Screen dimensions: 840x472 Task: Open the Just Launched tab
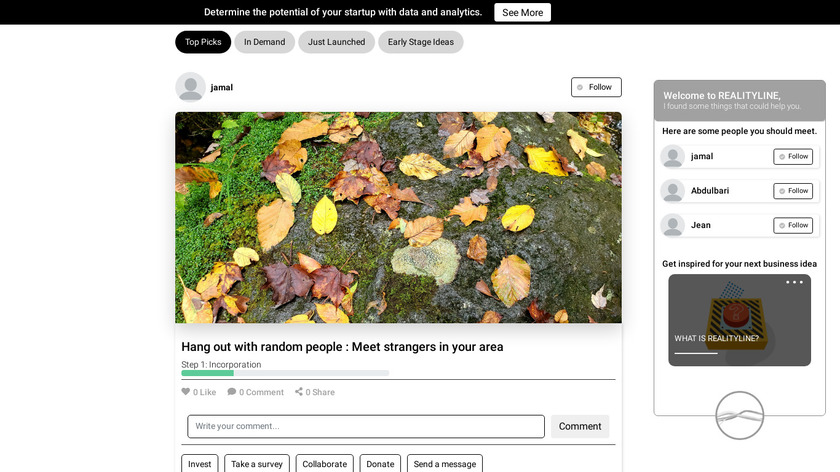[x=336, y=42]
